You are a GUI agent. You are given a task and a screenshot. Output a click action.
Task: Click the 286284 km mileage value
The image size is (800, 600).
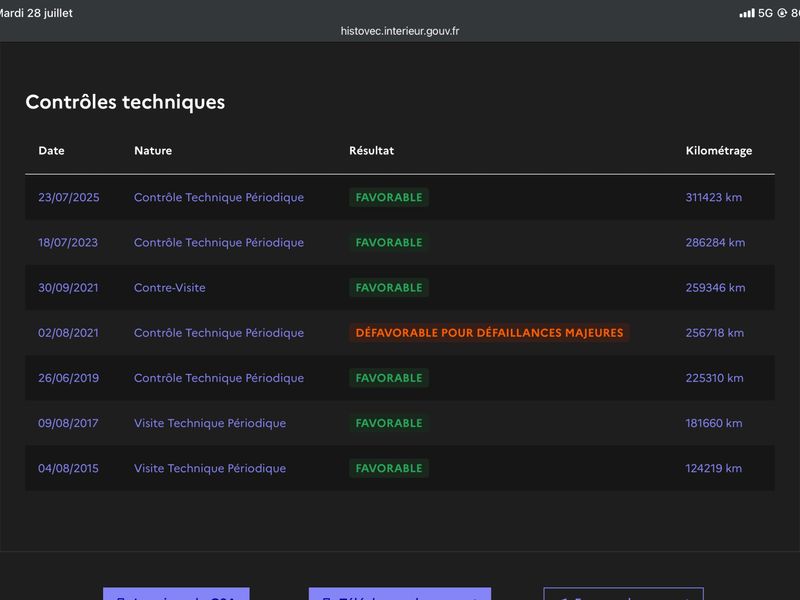pos(715,242)
